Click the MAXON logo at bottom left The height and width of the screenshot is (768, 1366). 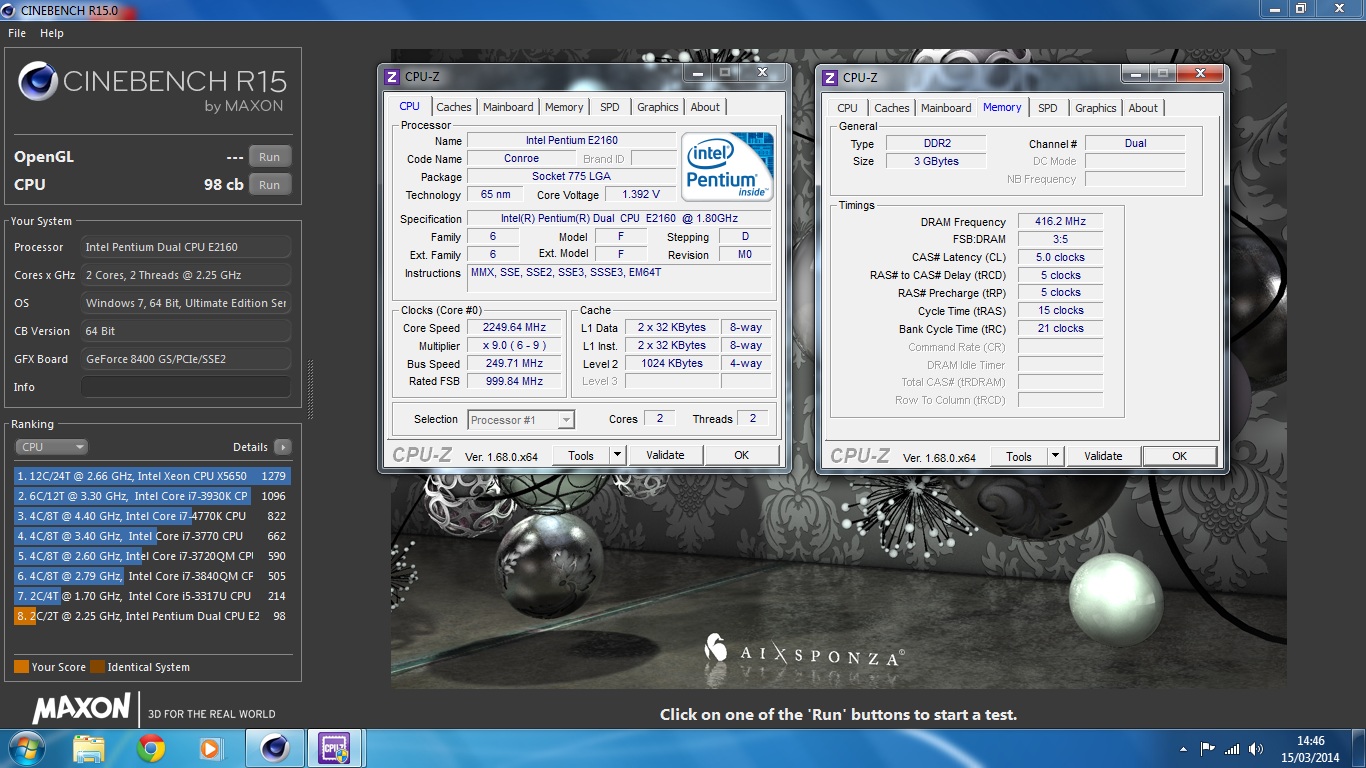[x=81, y=709]
